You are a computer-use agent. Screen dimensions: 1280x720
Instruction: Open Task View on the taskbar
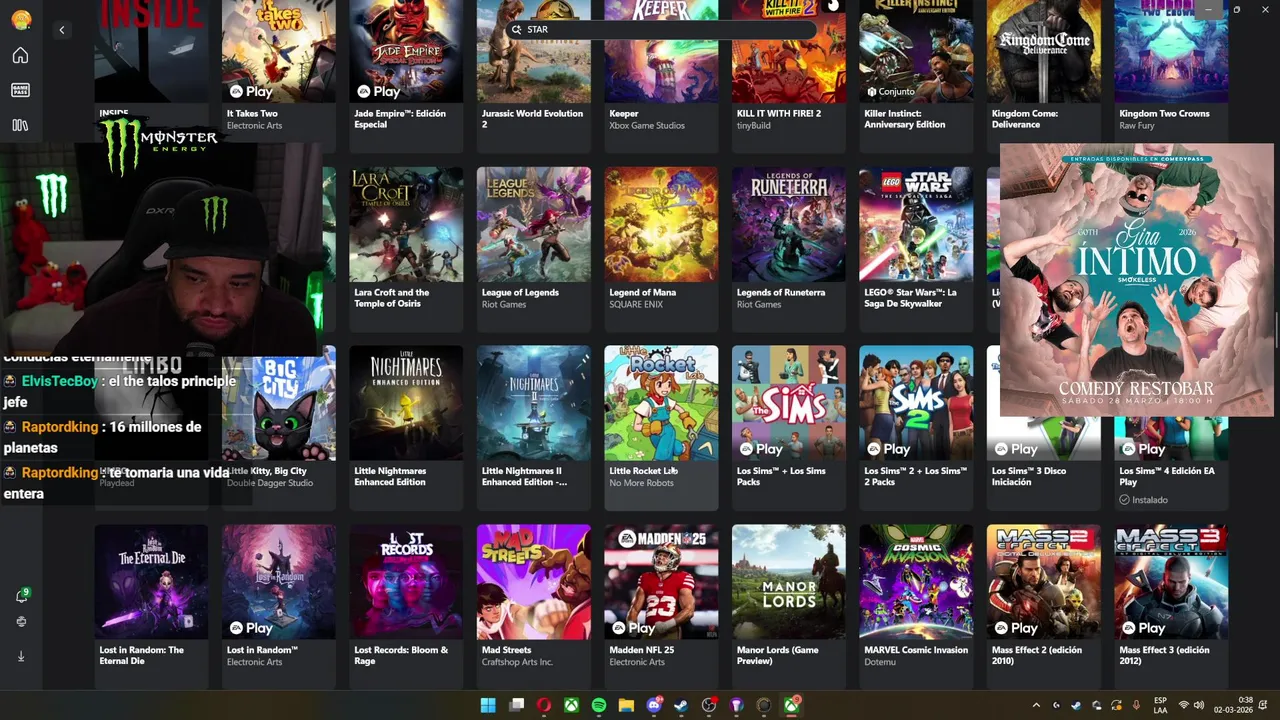pos(516,705)
